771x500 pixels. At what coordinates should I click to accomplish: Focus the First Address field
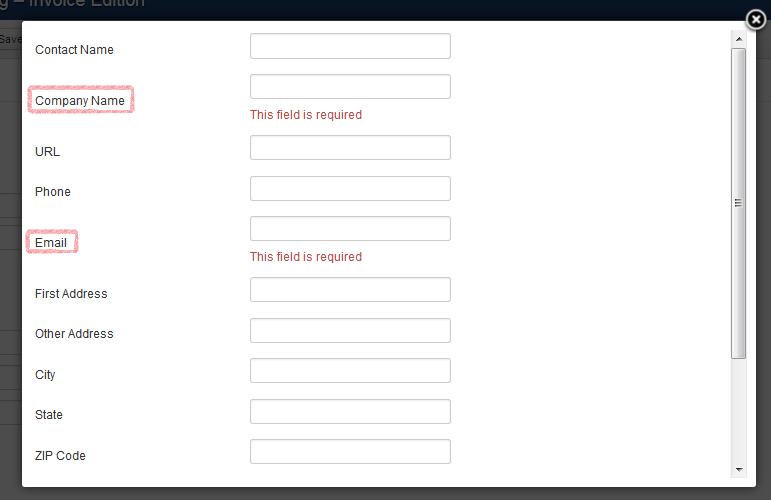click(350, 290)
